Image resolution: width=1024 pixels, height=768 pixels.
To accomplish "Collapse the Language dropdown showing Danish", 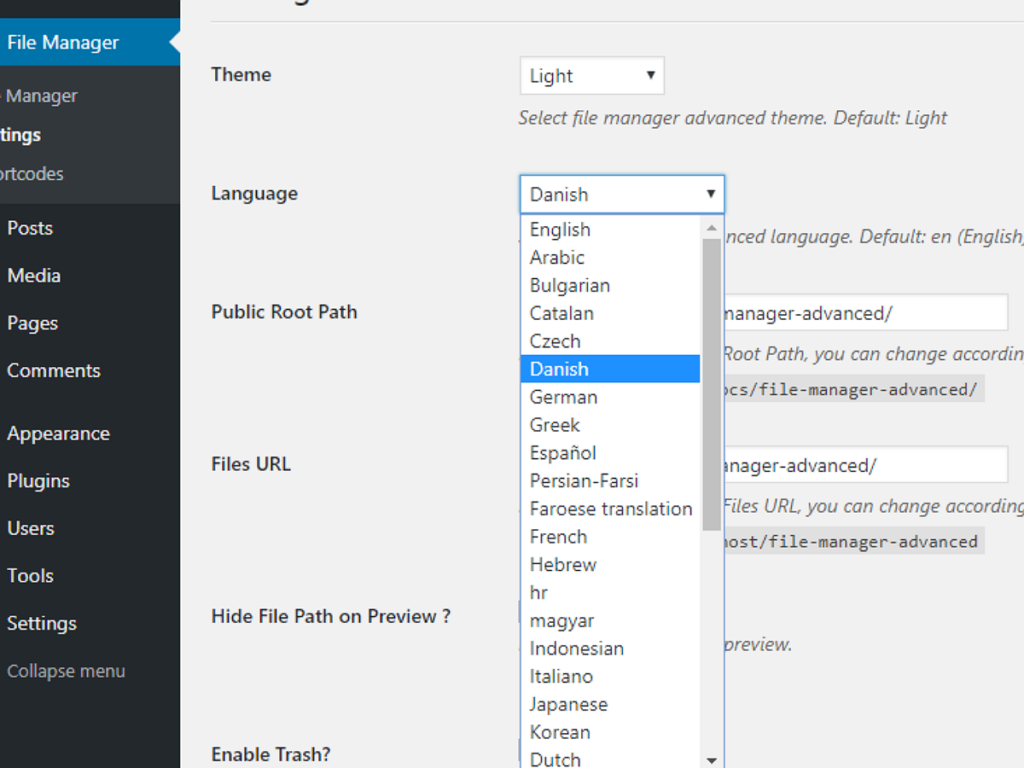I will point(621,194).
